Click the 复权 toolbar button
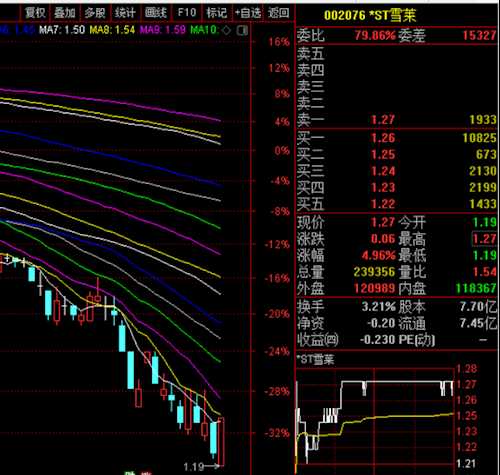The width and height of the screenshot is (500, 475). [35, 13]
